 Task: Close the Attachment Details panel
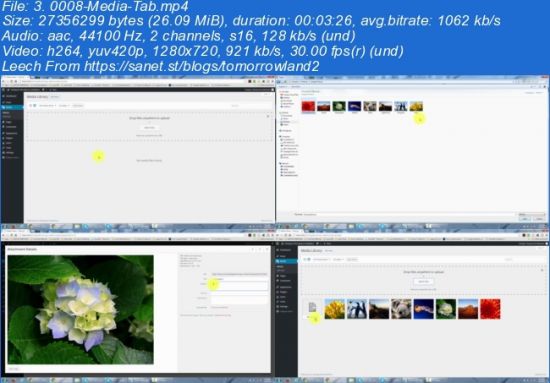(267, 249)
